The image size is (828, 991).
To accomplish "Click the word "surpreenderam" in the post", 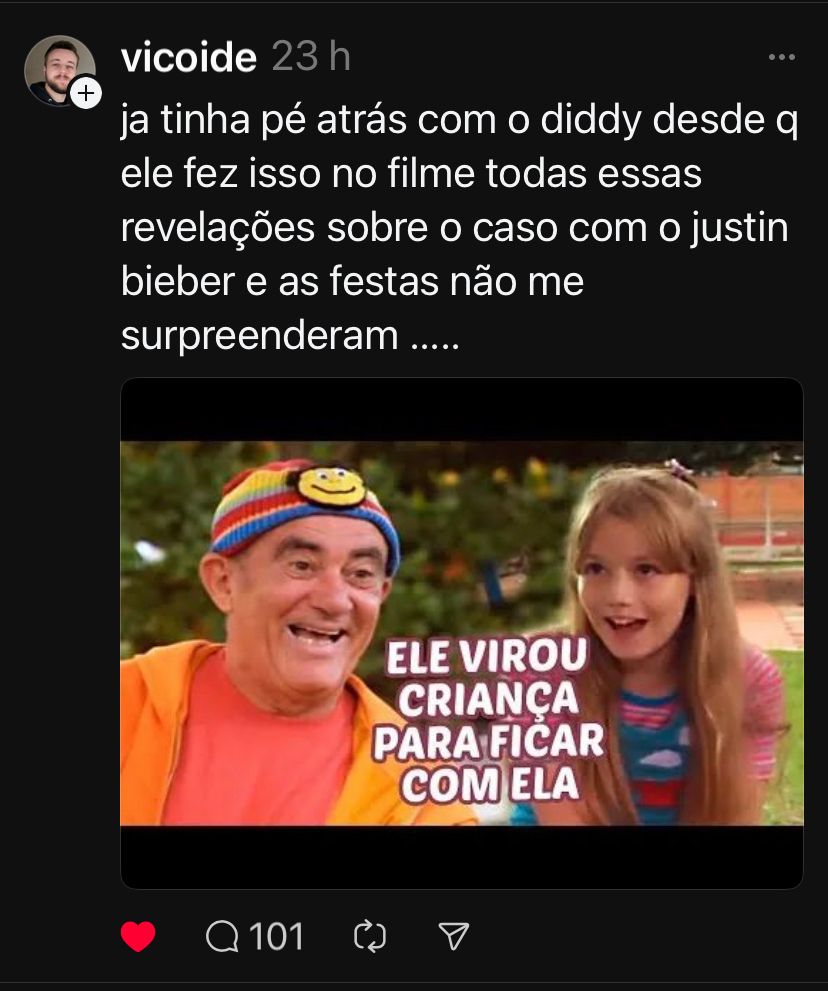I will tap(259, 336).
